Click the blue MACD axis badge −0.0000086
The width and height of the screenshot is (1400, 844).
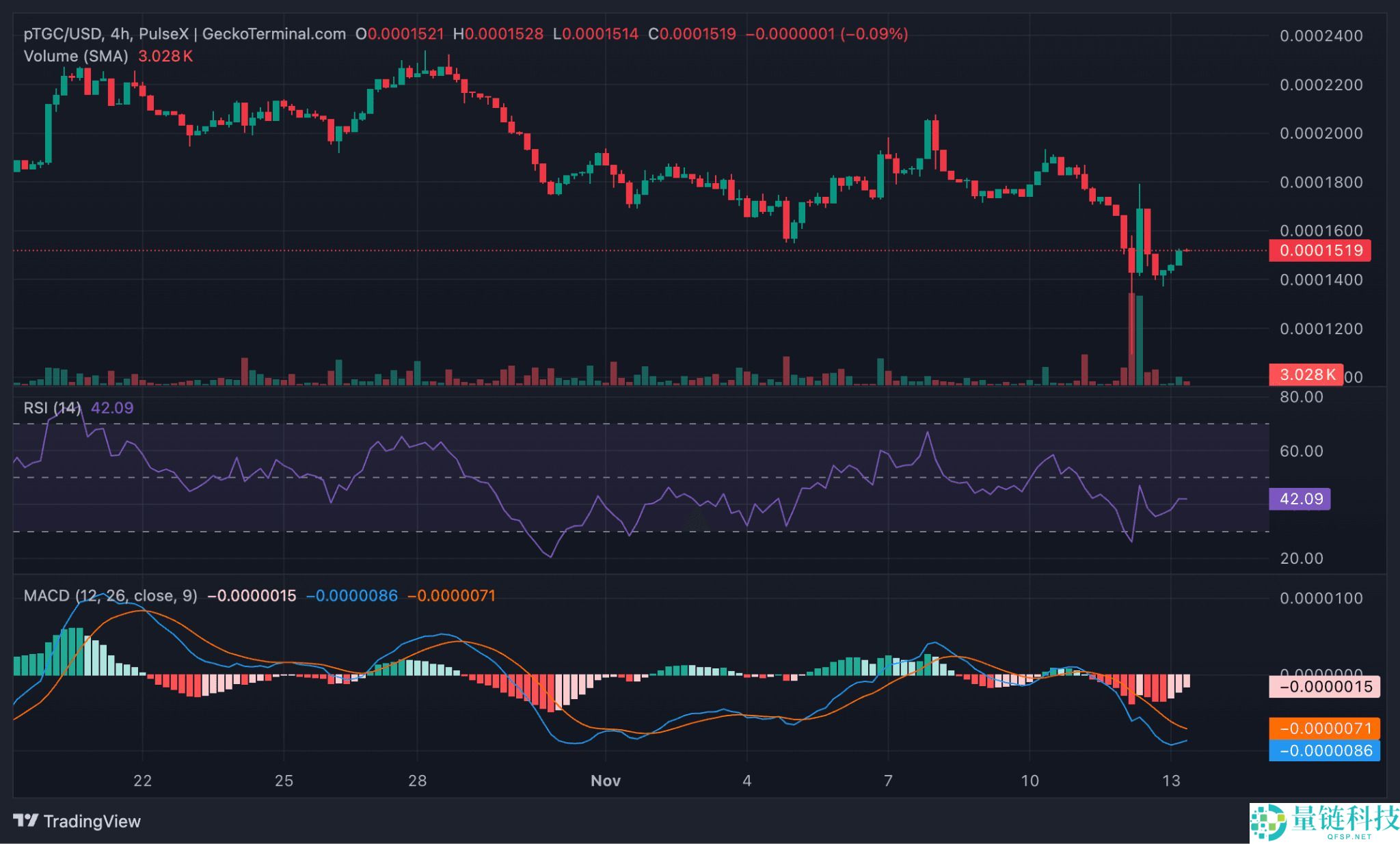coord(1325,750)
